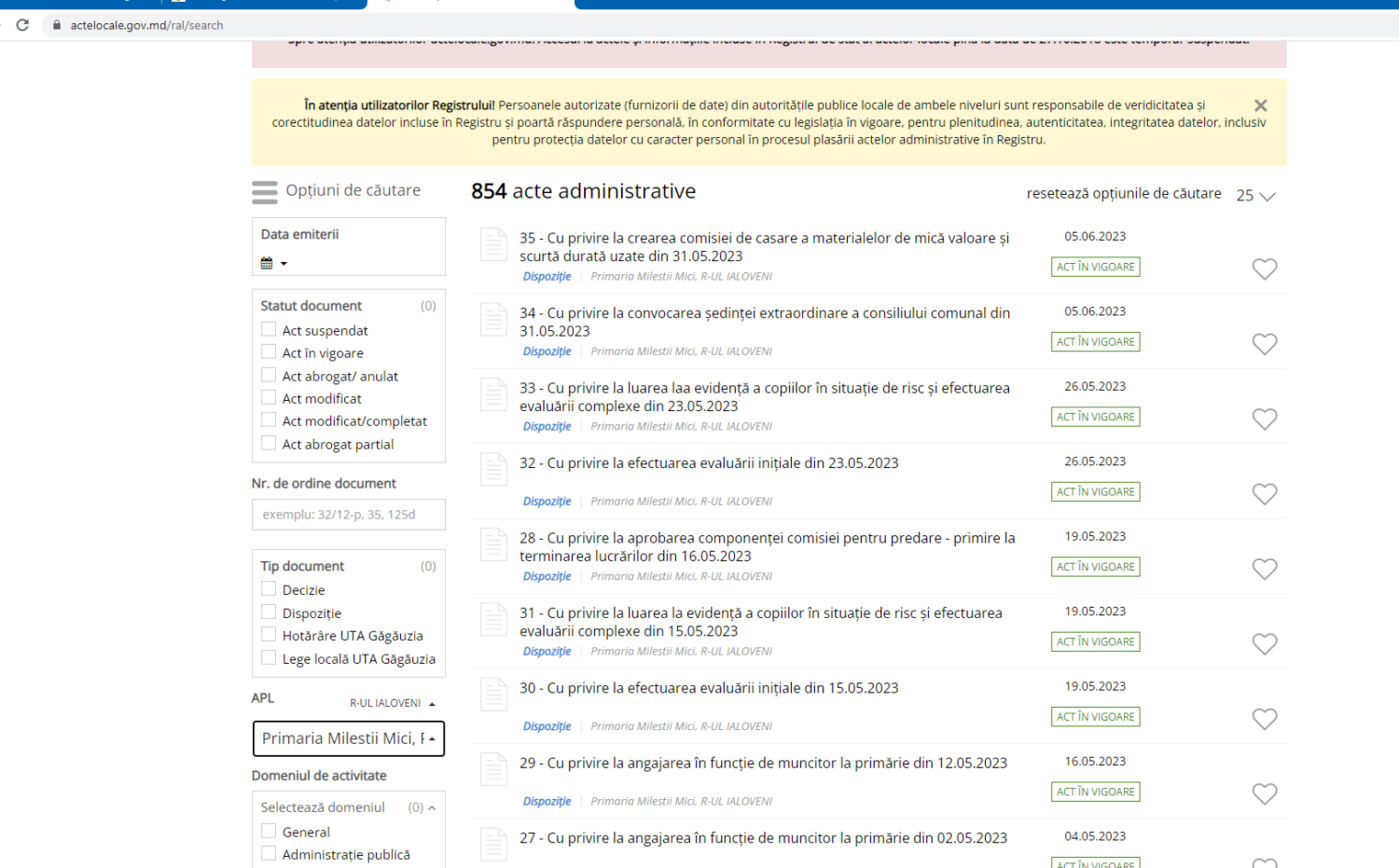The image size is (1399, 868).
Task: Favorite act 32 with the heart icon
Action: (1265, 494)
